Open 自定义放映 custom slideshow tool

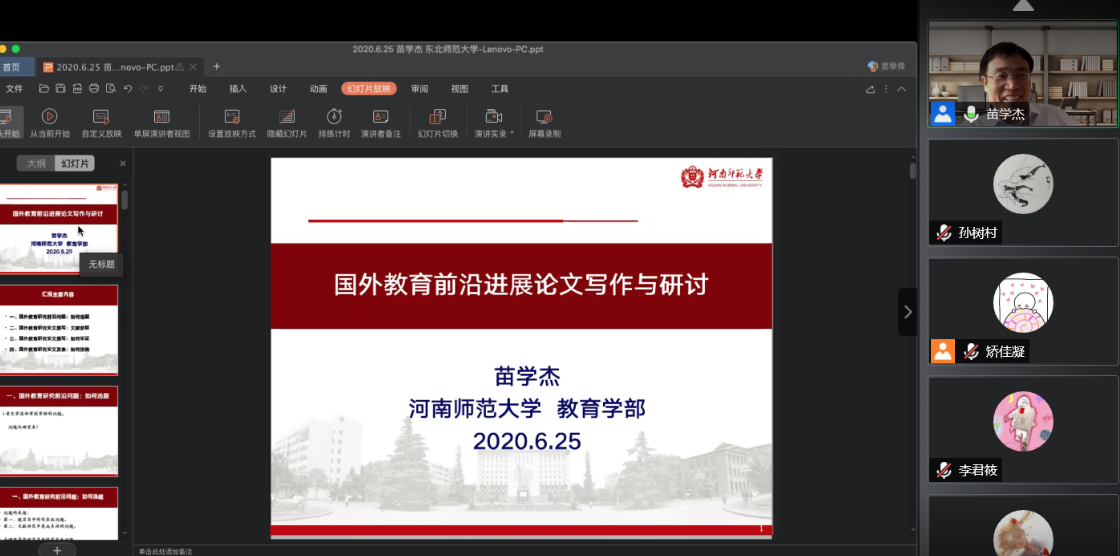click(x=101, y=117)
